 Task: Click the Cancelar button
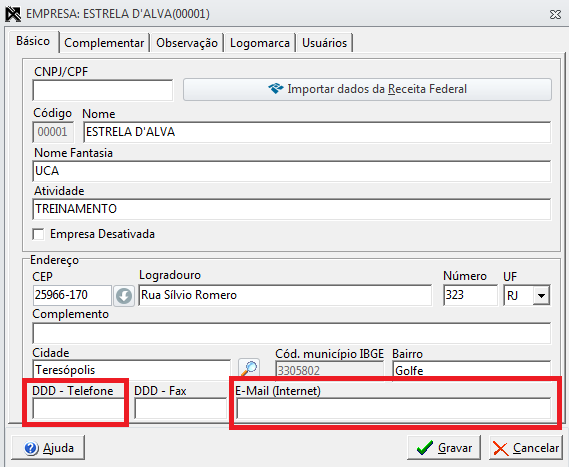pos(526,448)
